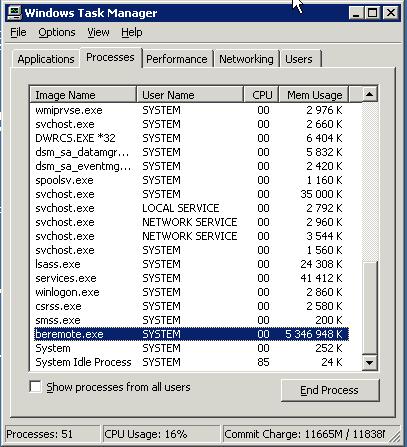Maximize the Task Manager window
This screenshot has width=407, height=447.
pos(372,13)
